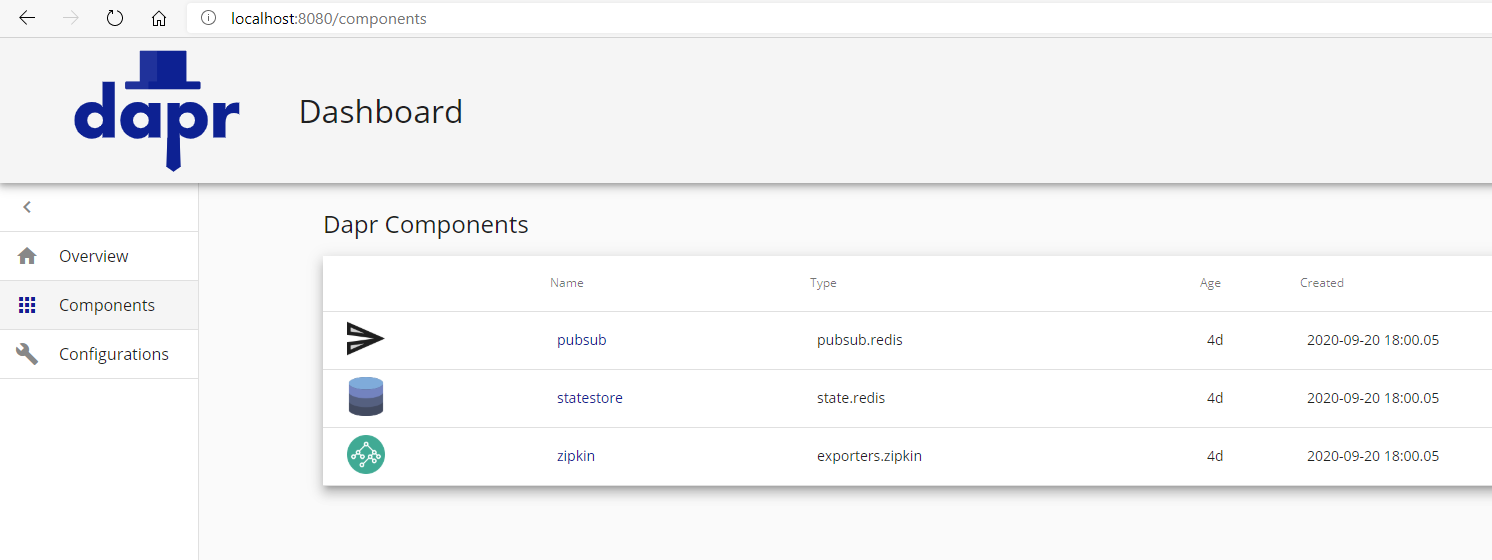Open the zipkin component link
Screen dimensions: 1492x560
coord(576,456)
